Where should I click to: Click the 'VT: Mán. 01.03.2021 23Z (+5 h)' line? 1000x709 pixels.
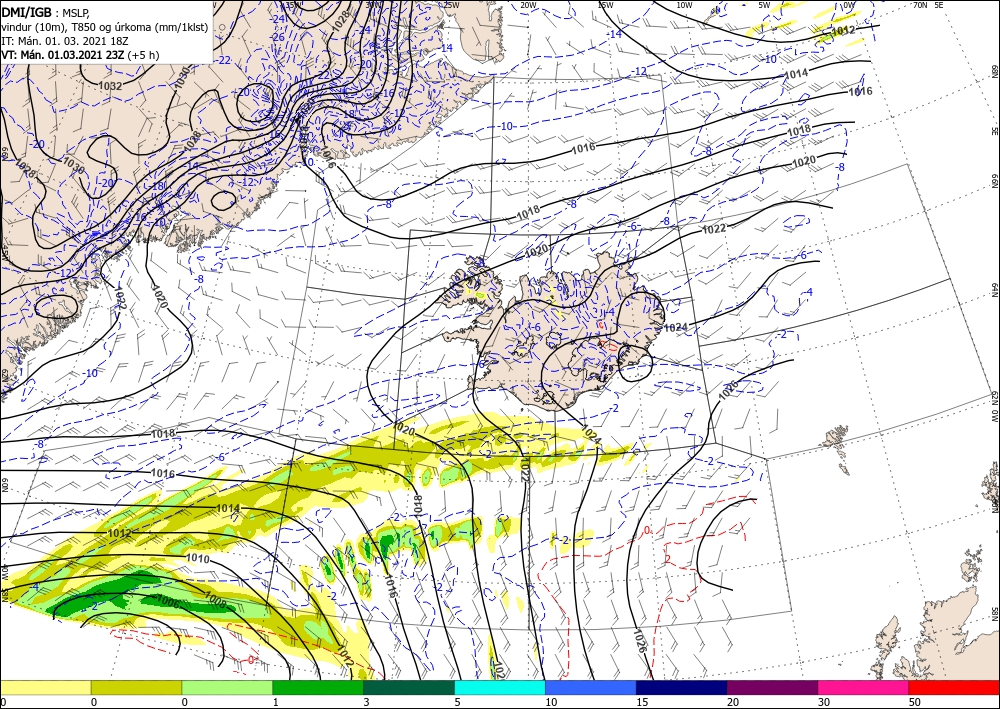point(80,55)
